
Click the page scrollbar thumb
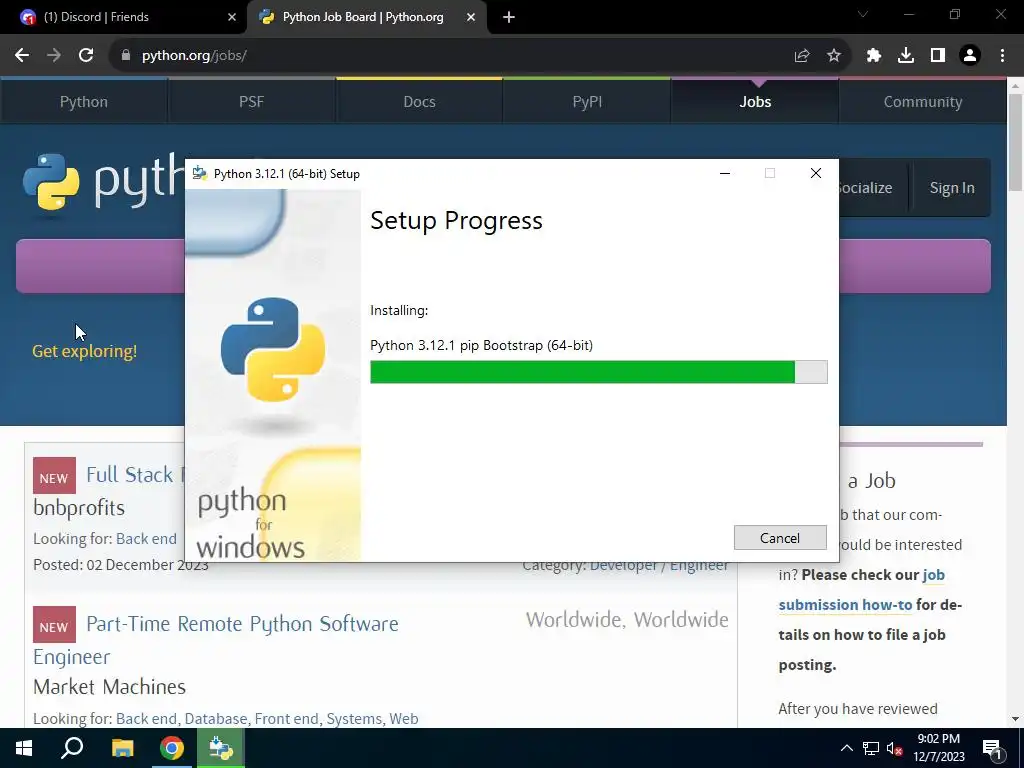(x=1016, y=142)
